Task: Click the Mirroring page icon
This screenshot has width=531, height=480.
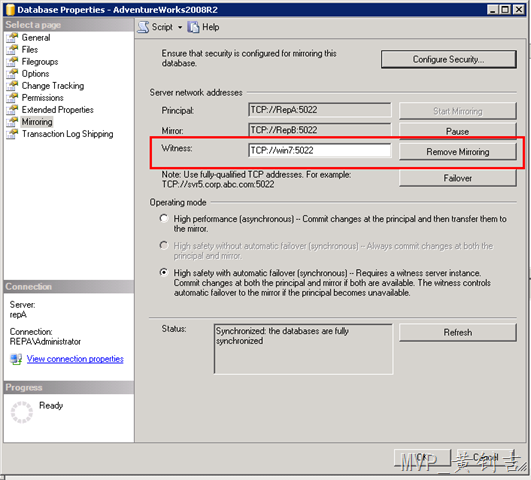Action: click(x=12, y=122)
